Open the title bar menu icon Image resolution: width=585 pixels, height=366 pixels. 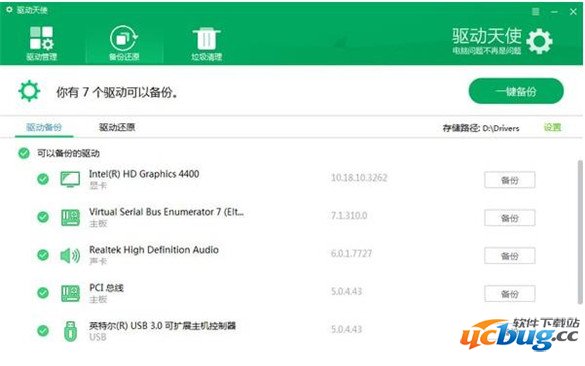[535, 12]
